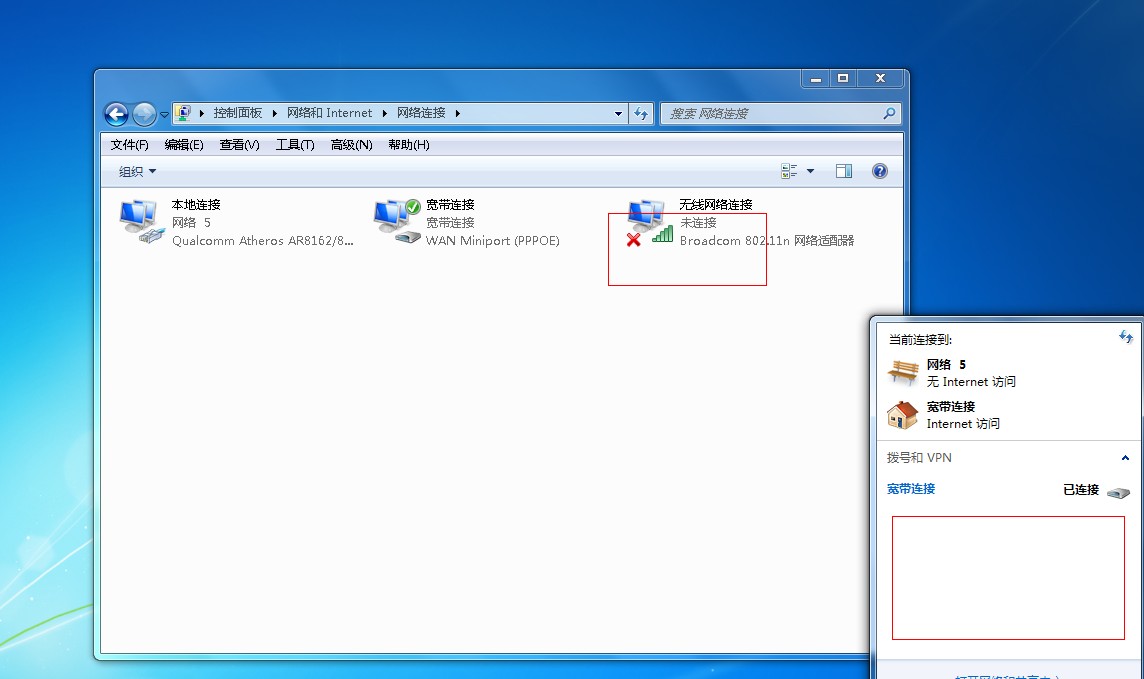
Task: Open the 文件(F) menu
Action: pos(129,145)
